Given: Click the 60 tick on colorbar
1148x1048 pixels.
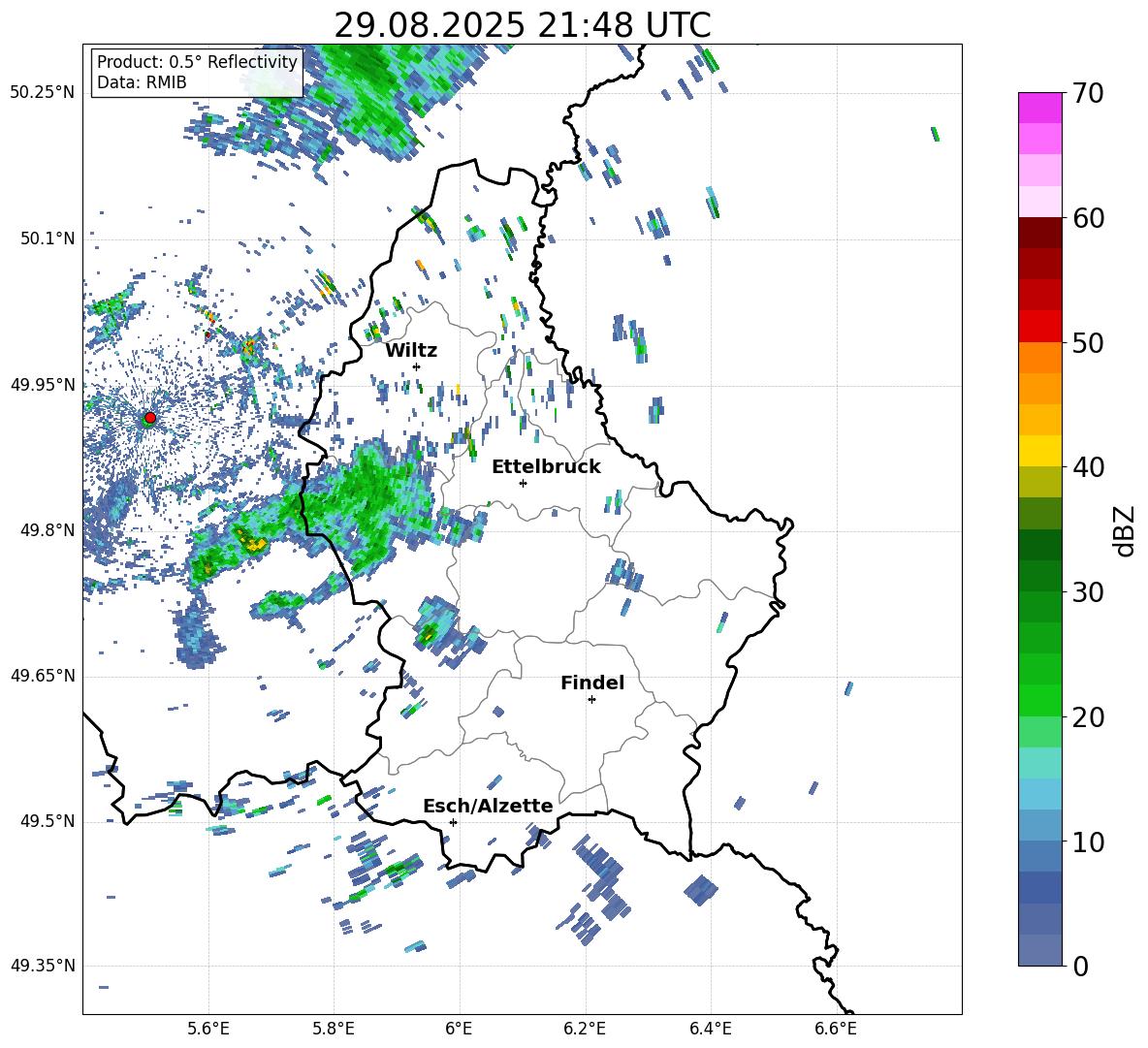Looking at the screenshot, I should click(1088, 218).
